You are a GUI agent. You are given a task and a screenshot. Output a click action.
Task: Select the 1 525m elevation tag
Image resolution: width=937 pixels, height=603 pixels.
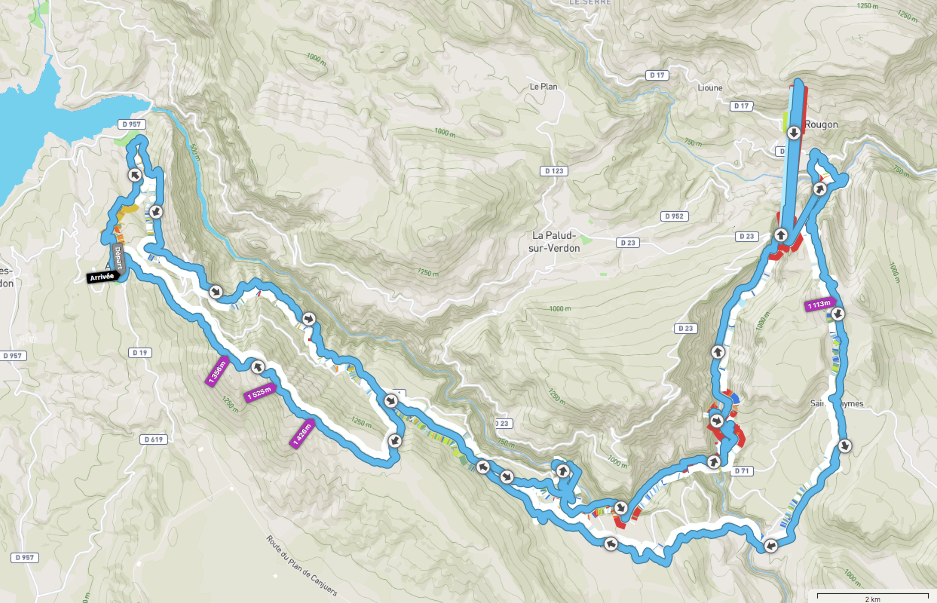(x=259, y=393)
